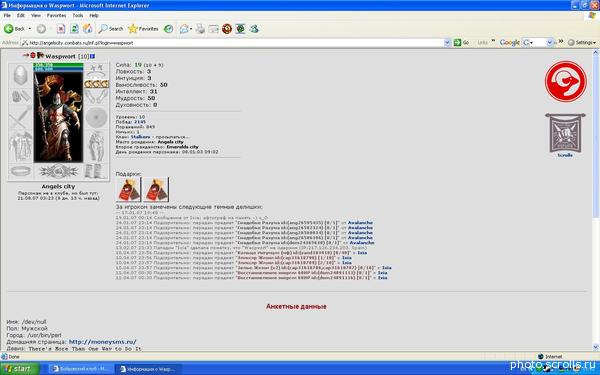Open the Tools menu

coord(78,15)
